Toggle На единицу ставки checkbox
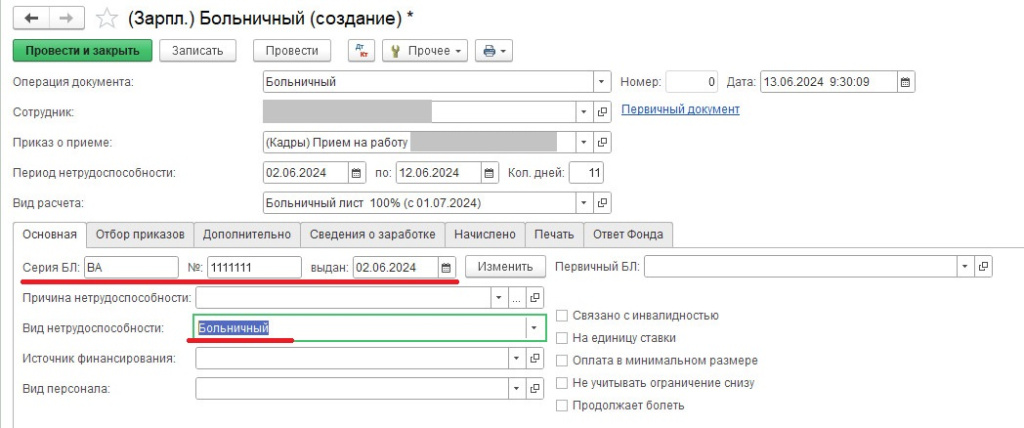This screenshot has width=1024, height=428. coord(562,338)
